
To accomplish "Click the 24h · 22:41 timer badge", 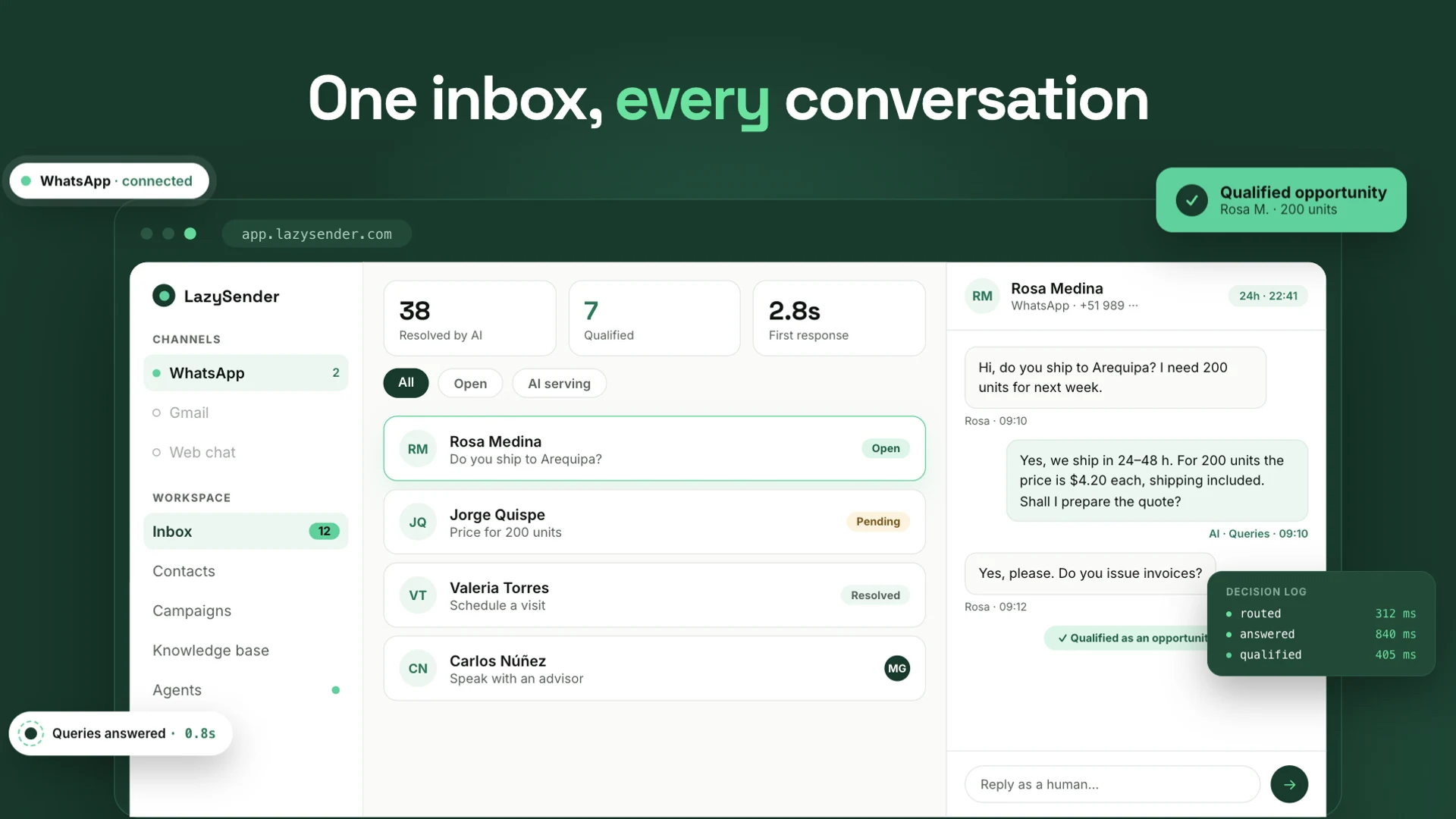I will tap(1268, 296).
